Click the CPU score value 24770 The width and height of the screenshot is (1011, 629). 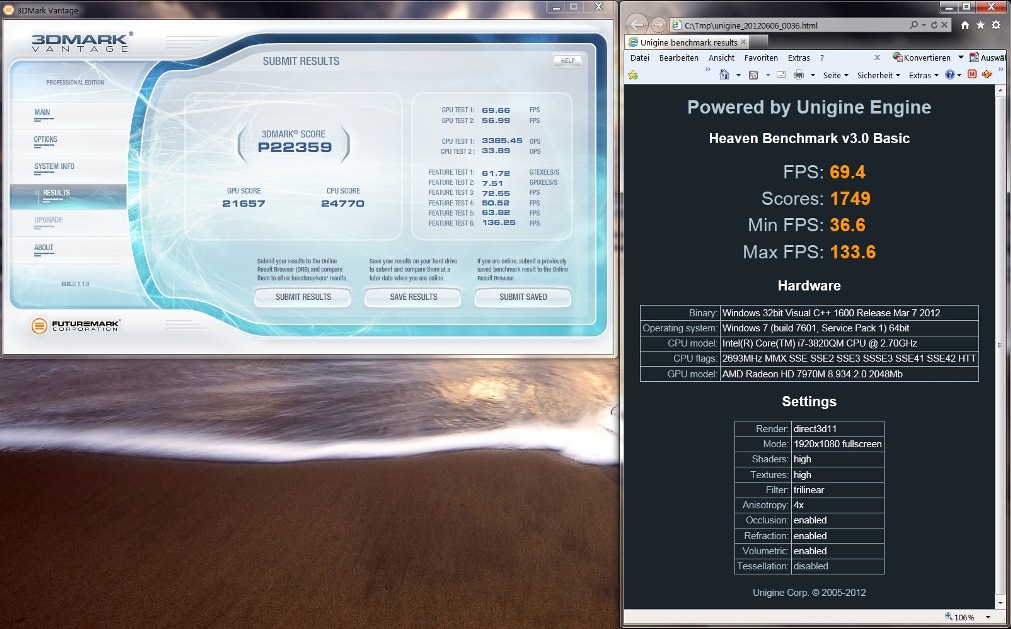pyautogui.click(x=343, y=204)
